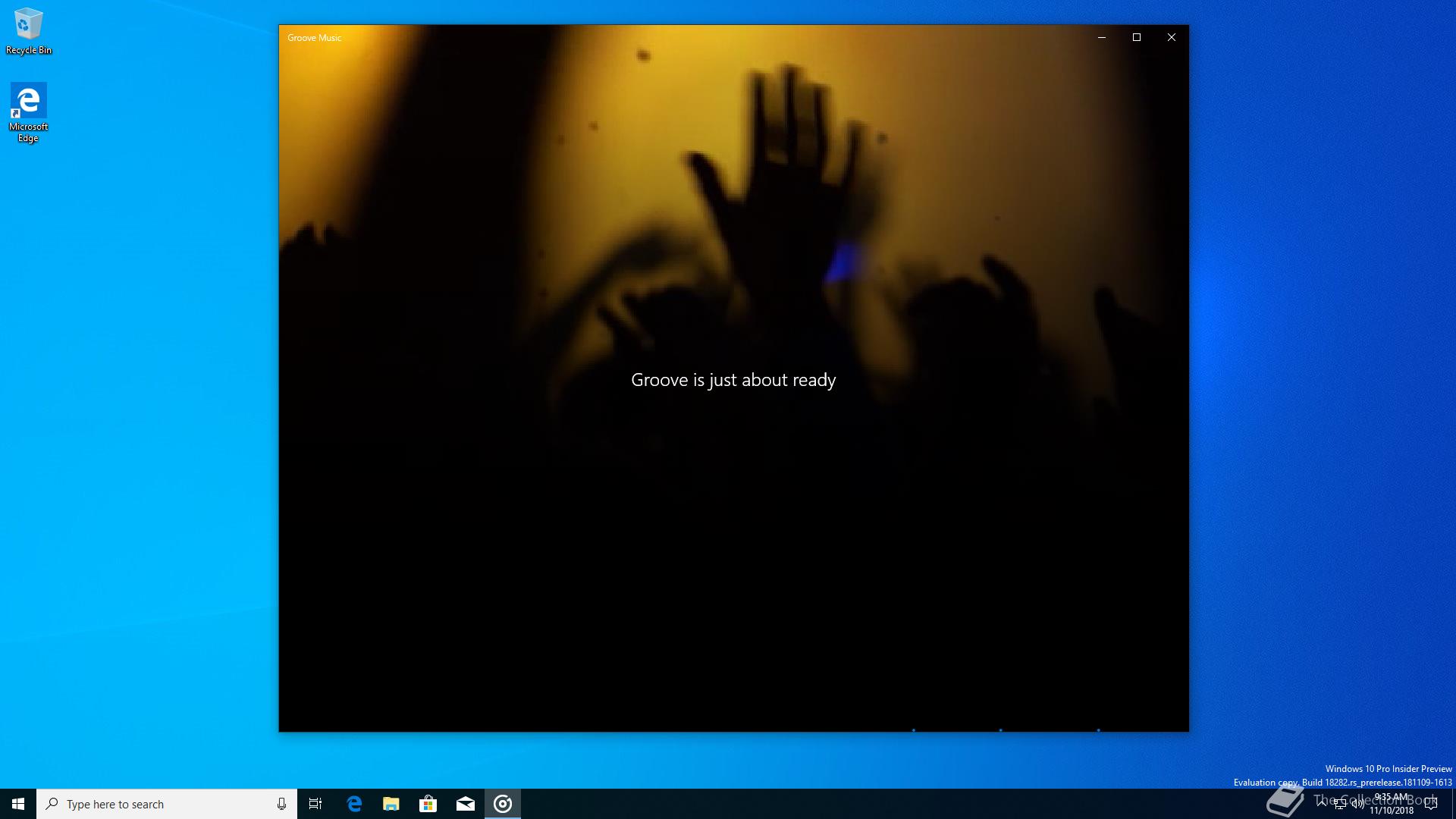Open Microsoft Store from the taskbar
The width and height of the screenshot is (1456, 819).
(428, 804)
